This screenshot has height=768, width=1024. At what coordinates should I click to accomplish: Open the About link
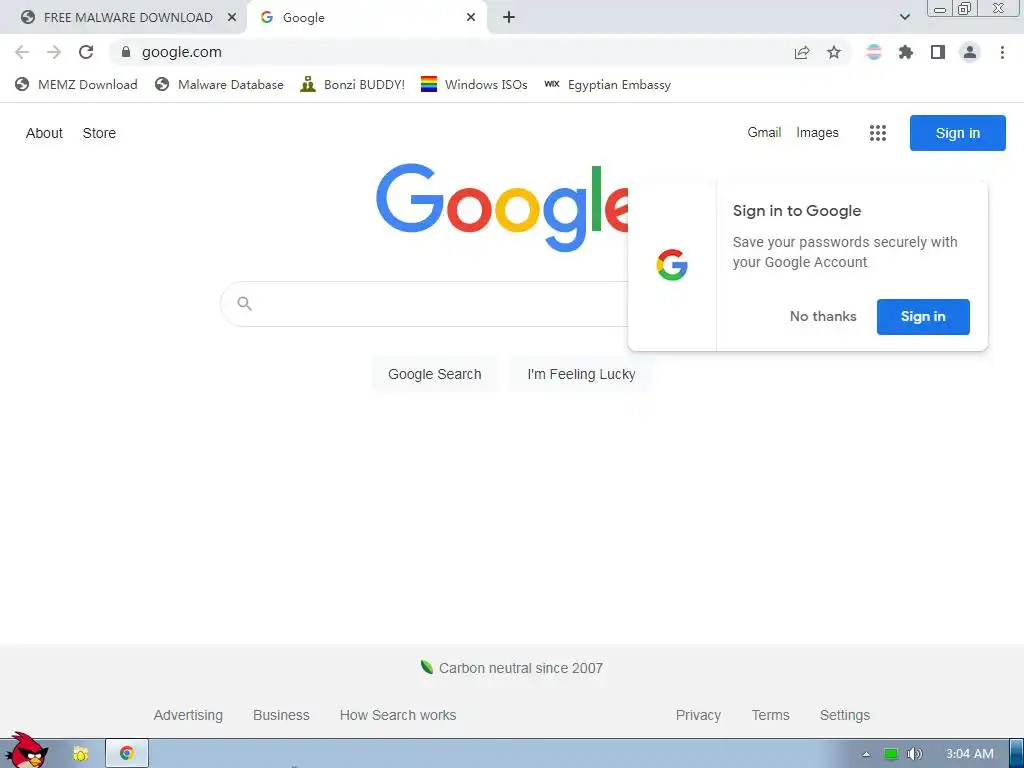44,133
